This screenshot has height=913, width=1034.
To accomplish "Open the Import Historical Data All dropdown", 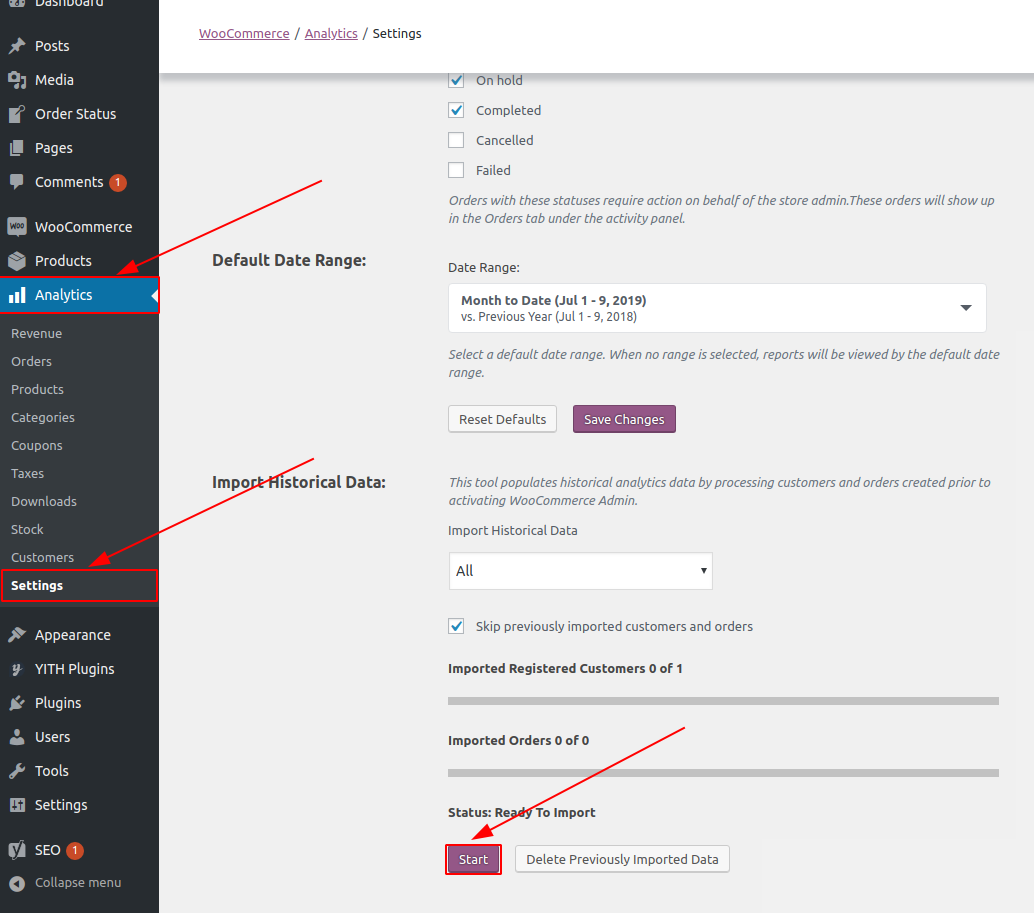I will tap(580, 571).
